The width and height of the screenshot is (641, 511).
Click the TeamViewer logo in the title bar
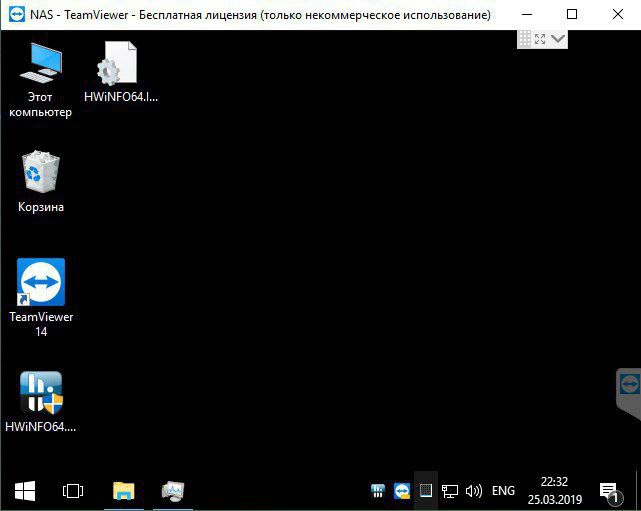point(17,15)
